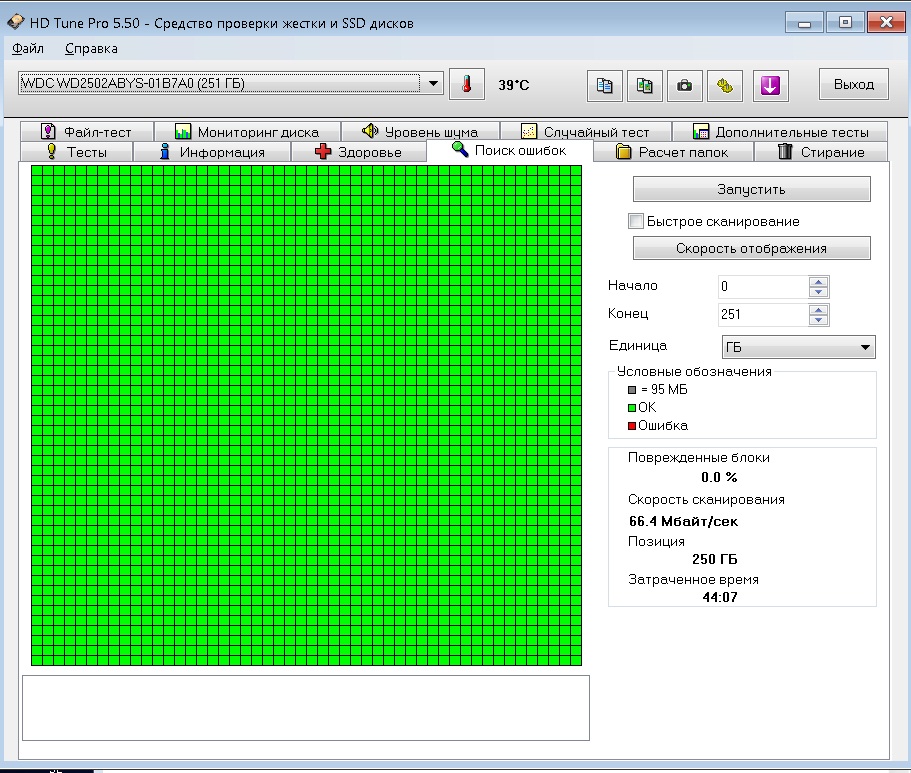Image resolution: width=911 pixels, height=773 pixels.
Task: Decrease the Начало value with down arrow
Action: (818, 292)
